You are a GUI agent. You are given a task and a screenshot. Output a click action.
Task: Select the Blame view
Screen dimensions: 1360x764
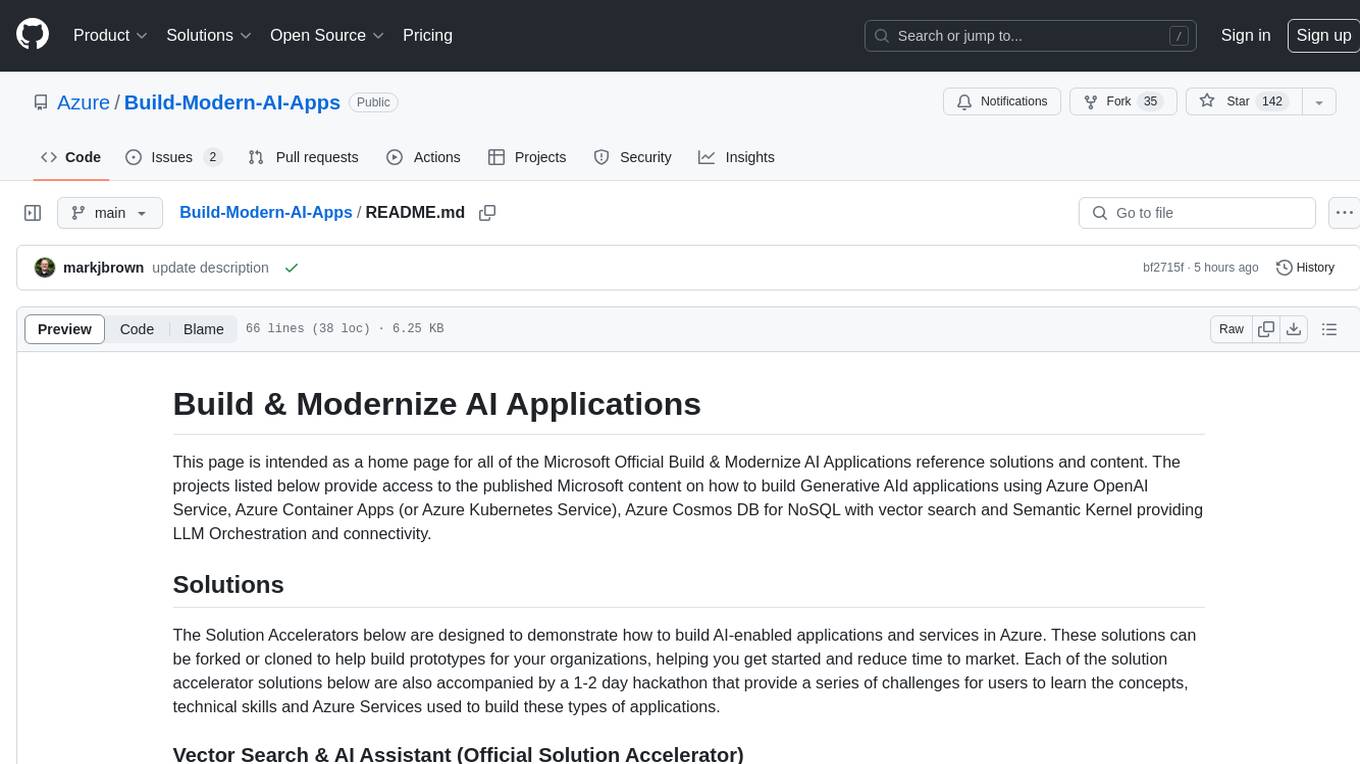coord(203,329)
